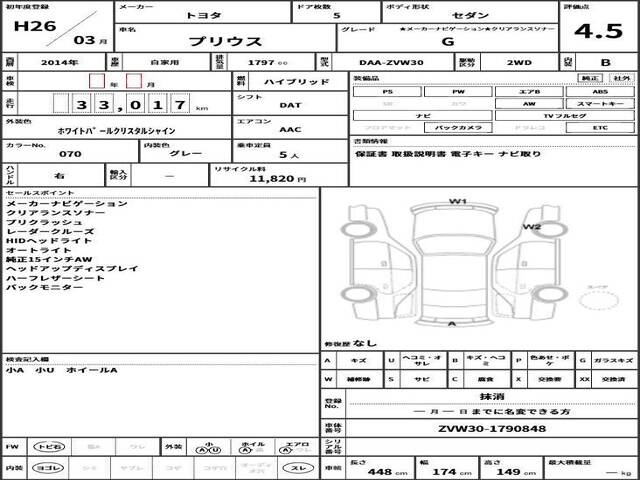Click the W1 mark on car diagram
Image resolution: width=640 pixels, height=480 pixels.
[458, 201]
